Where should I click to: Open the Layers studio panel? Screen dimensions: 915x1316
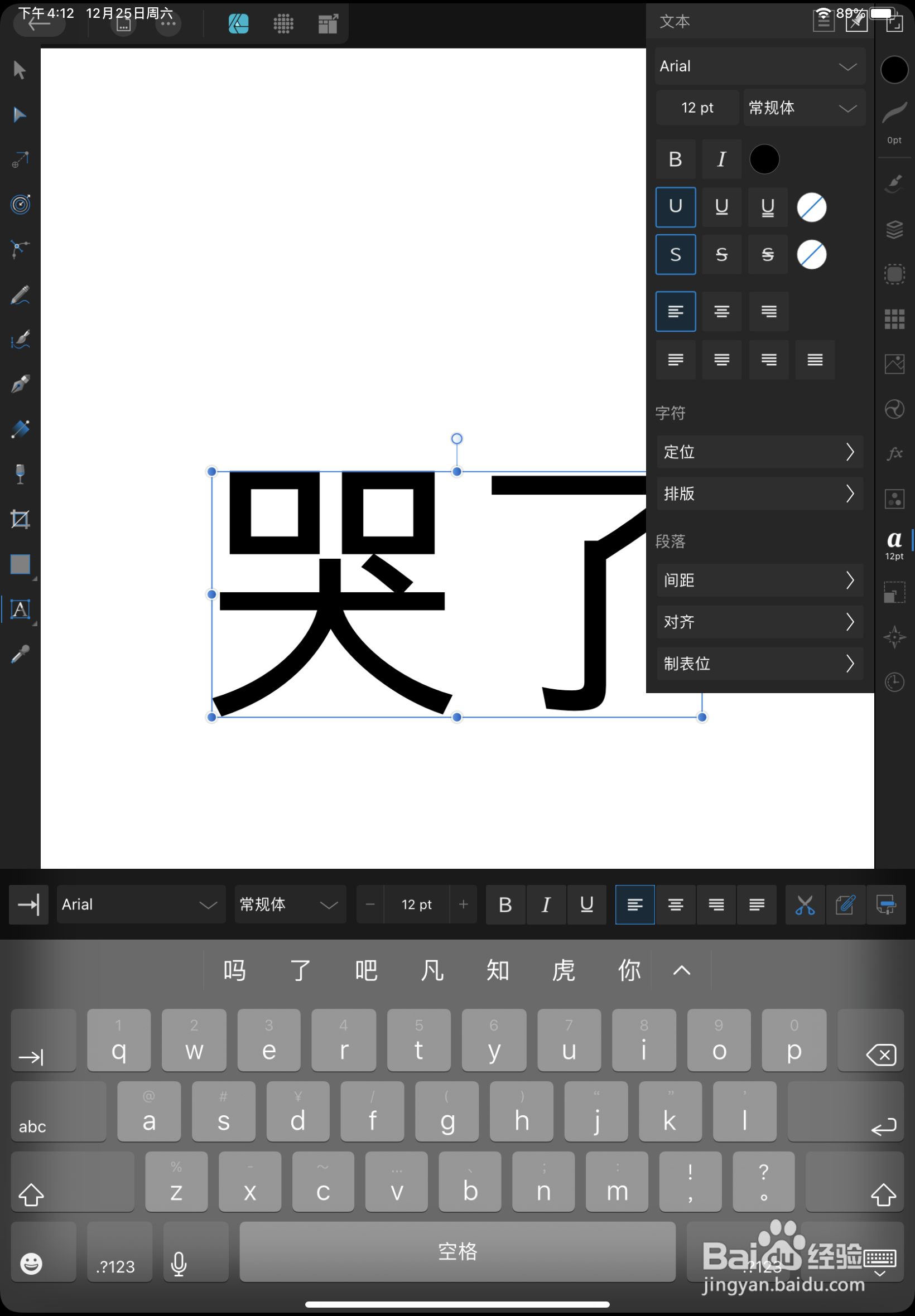(x=894, y=230)
